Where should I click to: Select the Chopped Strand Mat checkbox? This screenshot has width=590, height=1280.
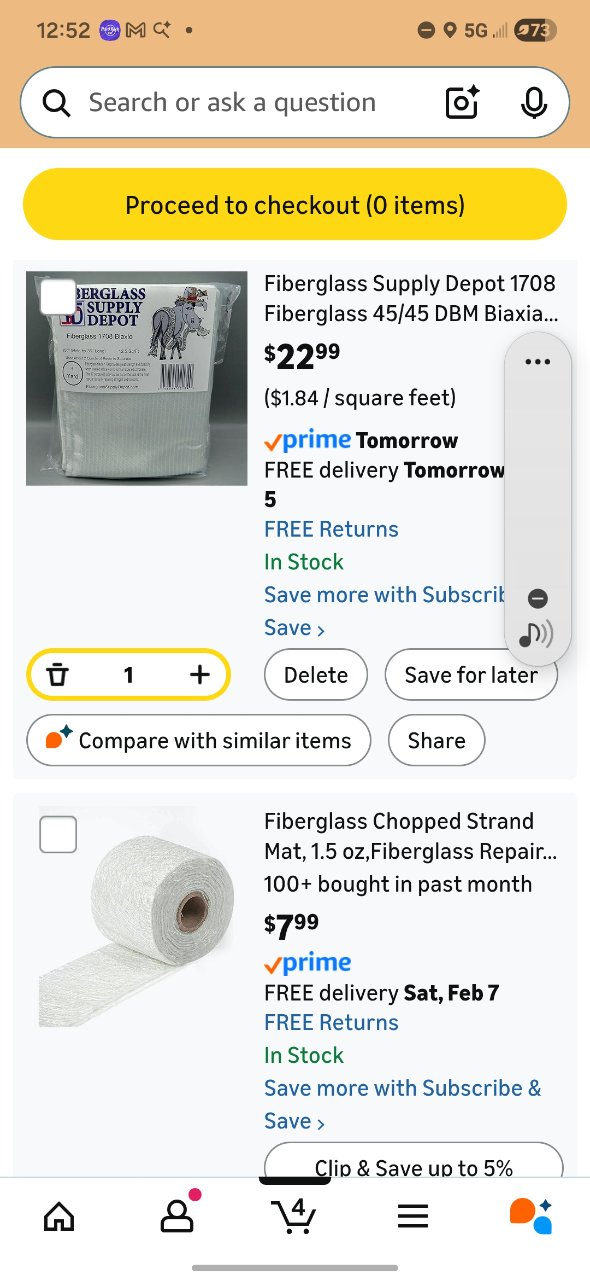tap(57, 834)
